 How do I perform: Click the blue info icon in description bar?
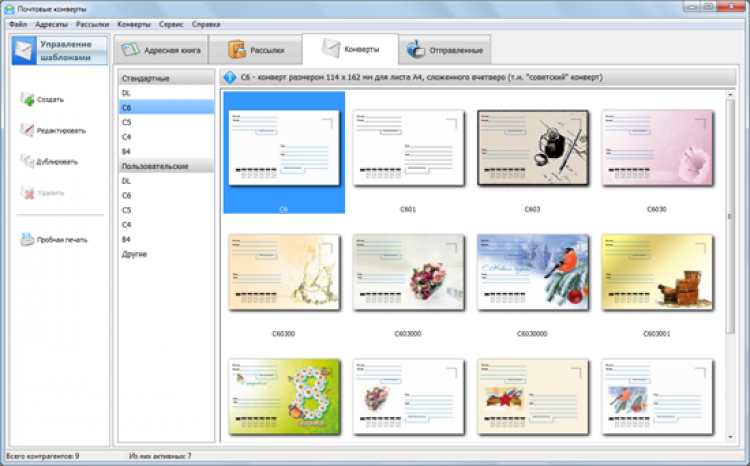[x=230, y=77]
